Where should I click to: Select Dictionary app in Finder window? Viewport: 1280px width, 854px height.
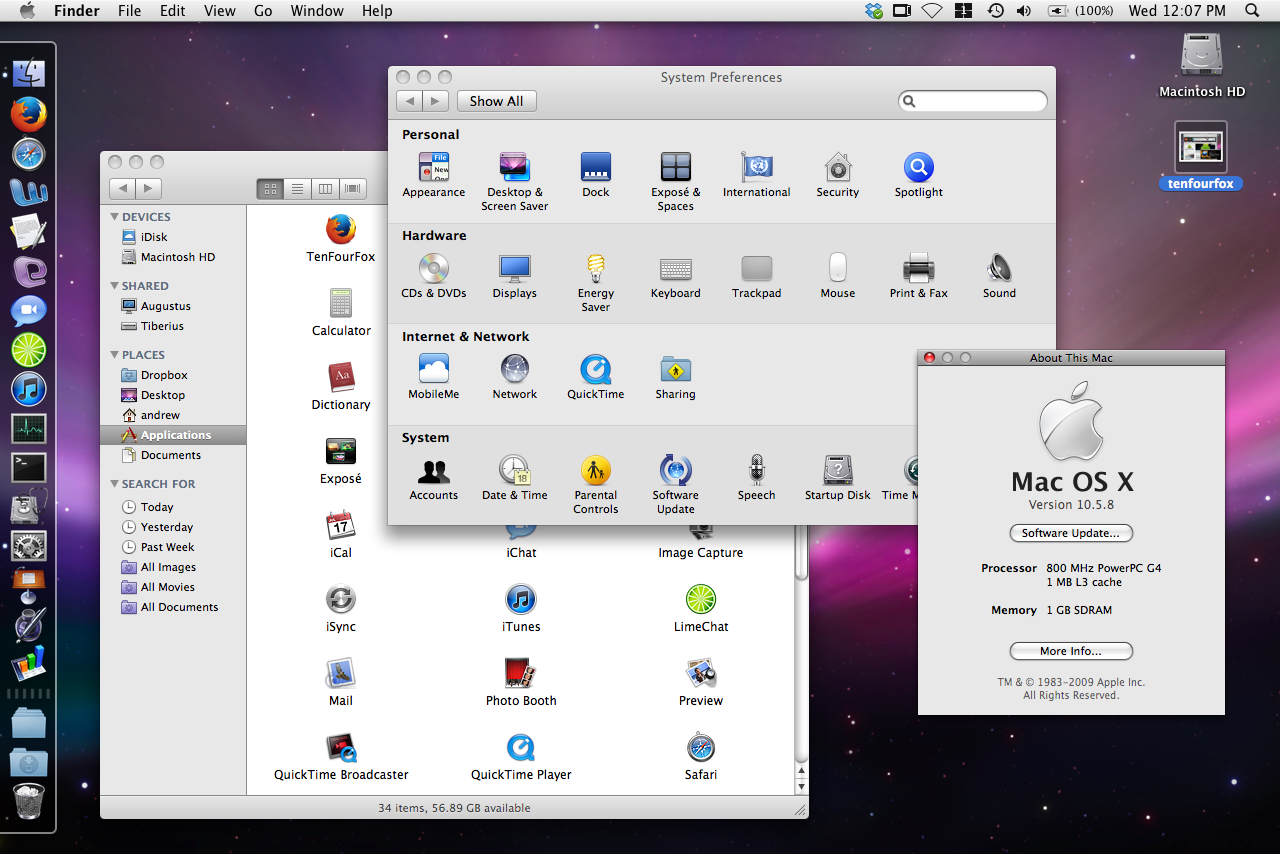pyautogui.click(x=341, y=378)
